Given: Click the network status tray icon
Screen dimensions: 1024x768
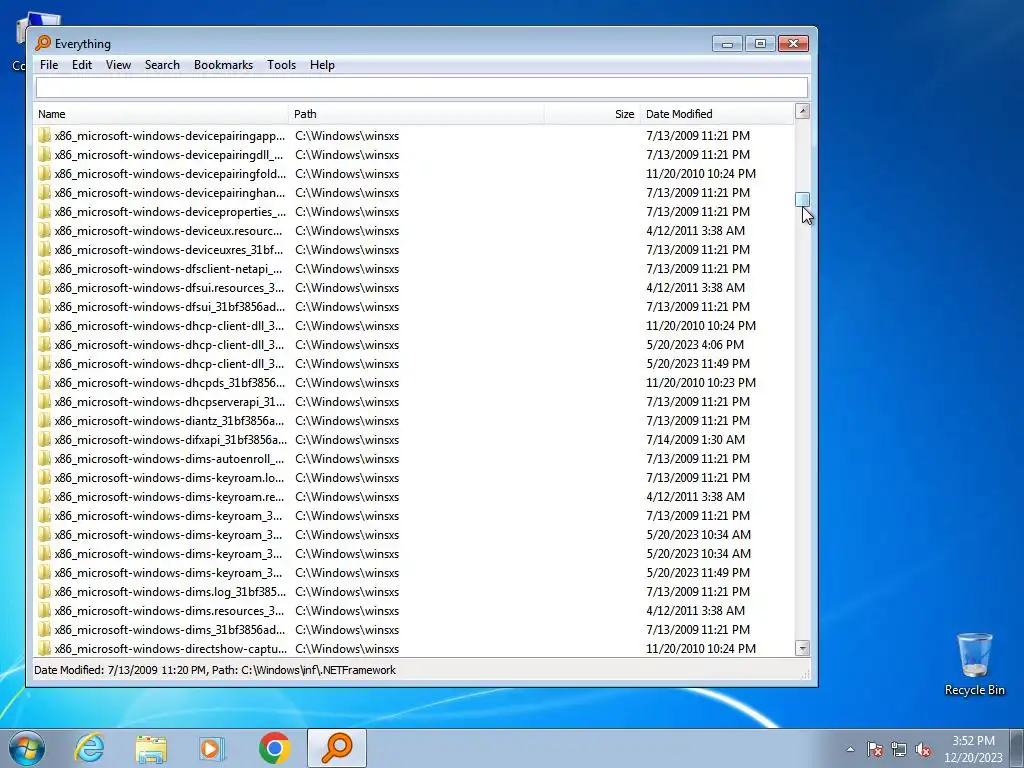Looking at the screenshot, I should [x=899, y=749].
